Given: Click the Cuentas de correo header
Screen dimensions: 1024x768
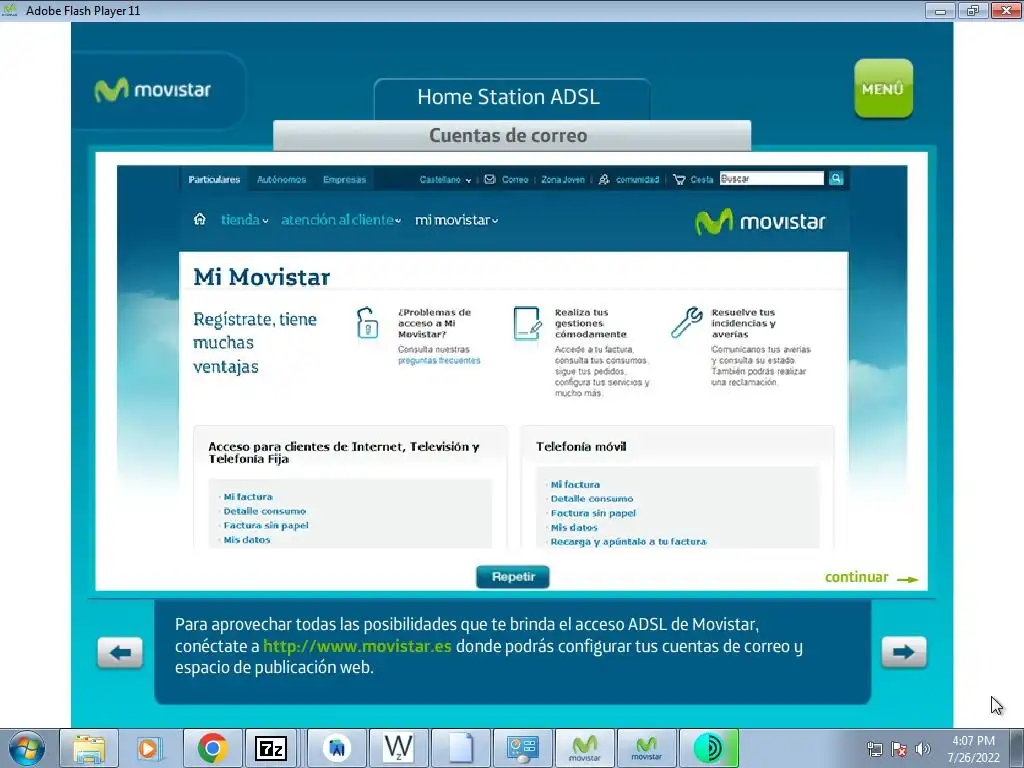Looking at the screenshot, I should pos(511,136).
